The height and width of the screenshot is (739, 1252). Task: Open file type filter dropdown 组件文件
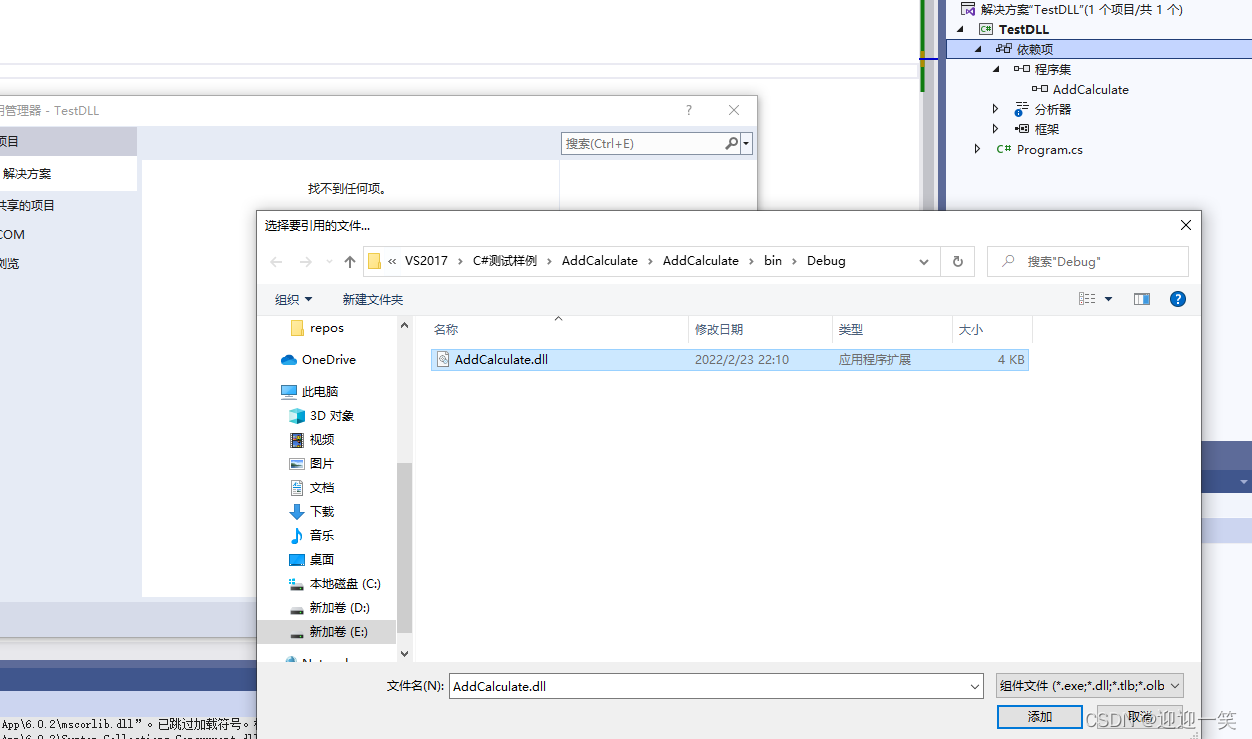point(1090,686)
